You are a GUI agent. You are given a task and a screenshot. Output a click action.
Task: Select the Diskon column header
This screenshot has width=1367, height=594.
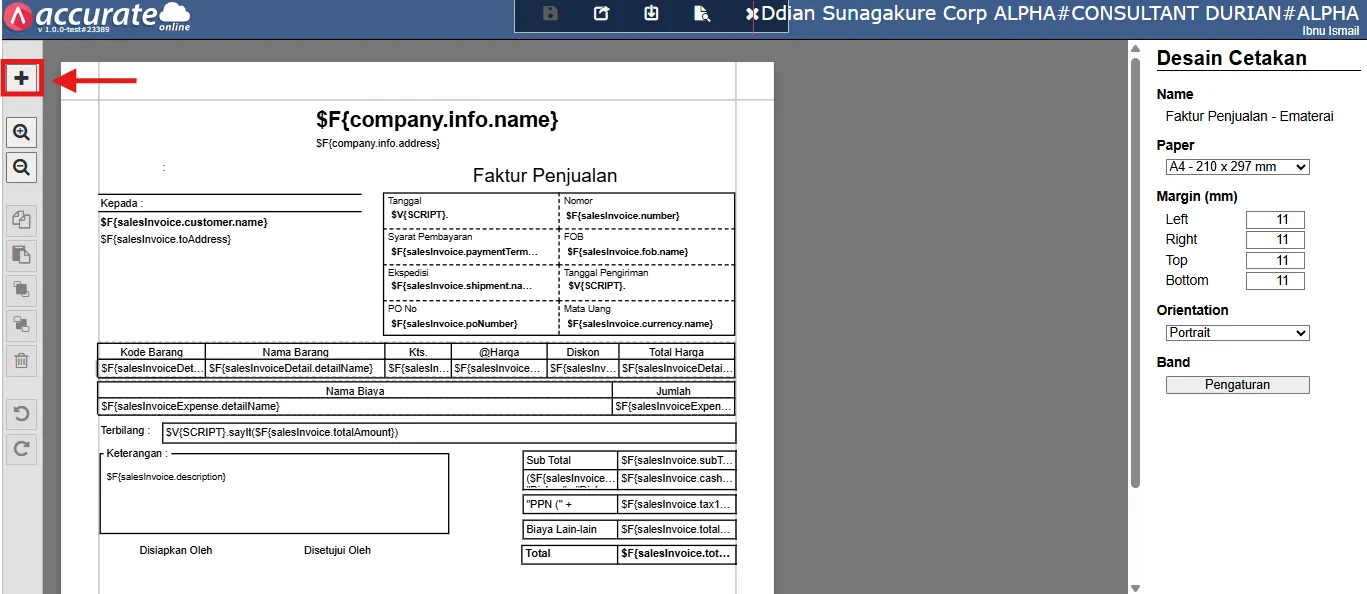[583, 352]
